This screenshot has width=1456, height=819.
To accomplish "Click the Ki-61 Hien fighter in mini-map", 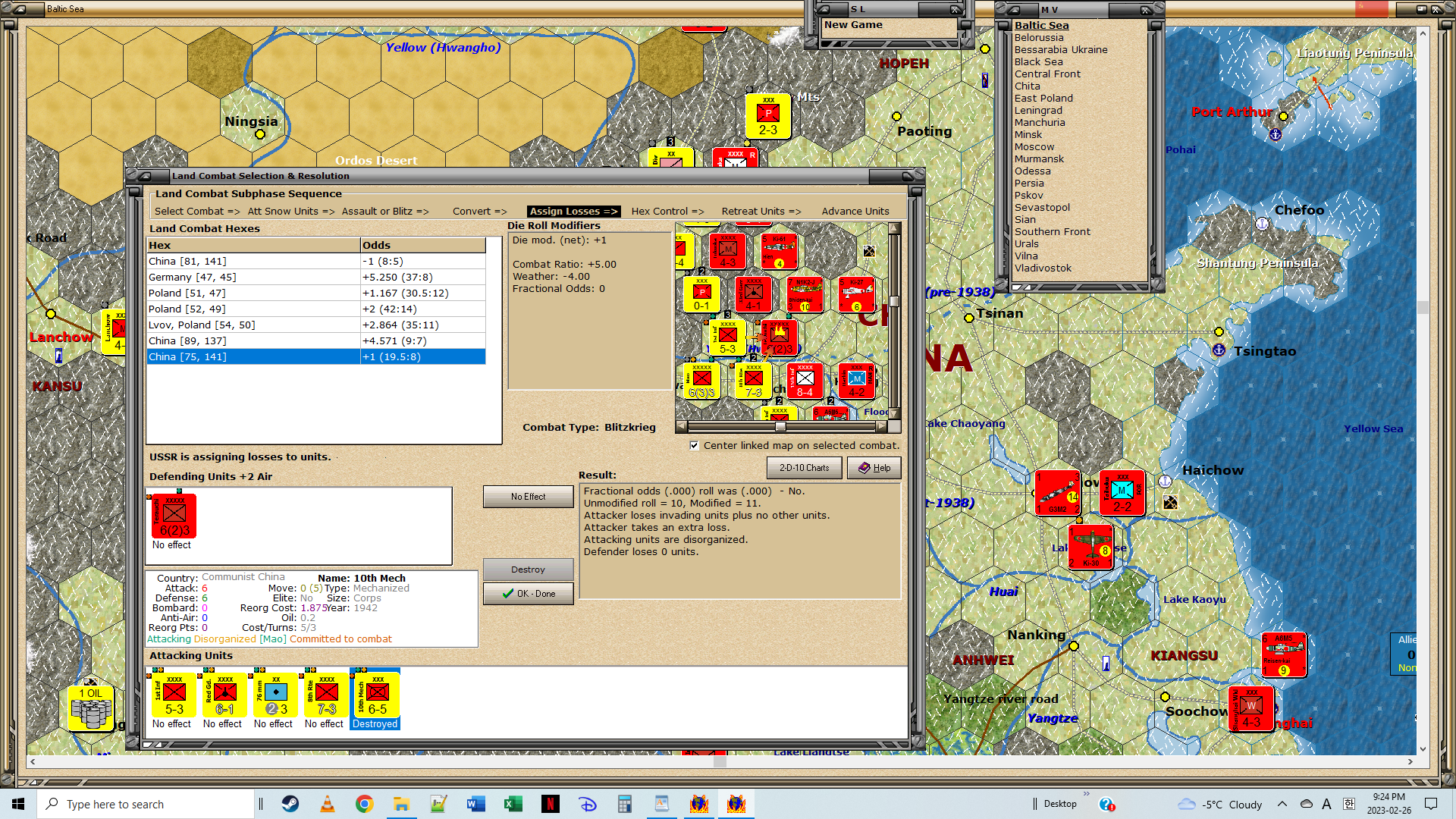I will pyautogui.click(x=780, y=251).
